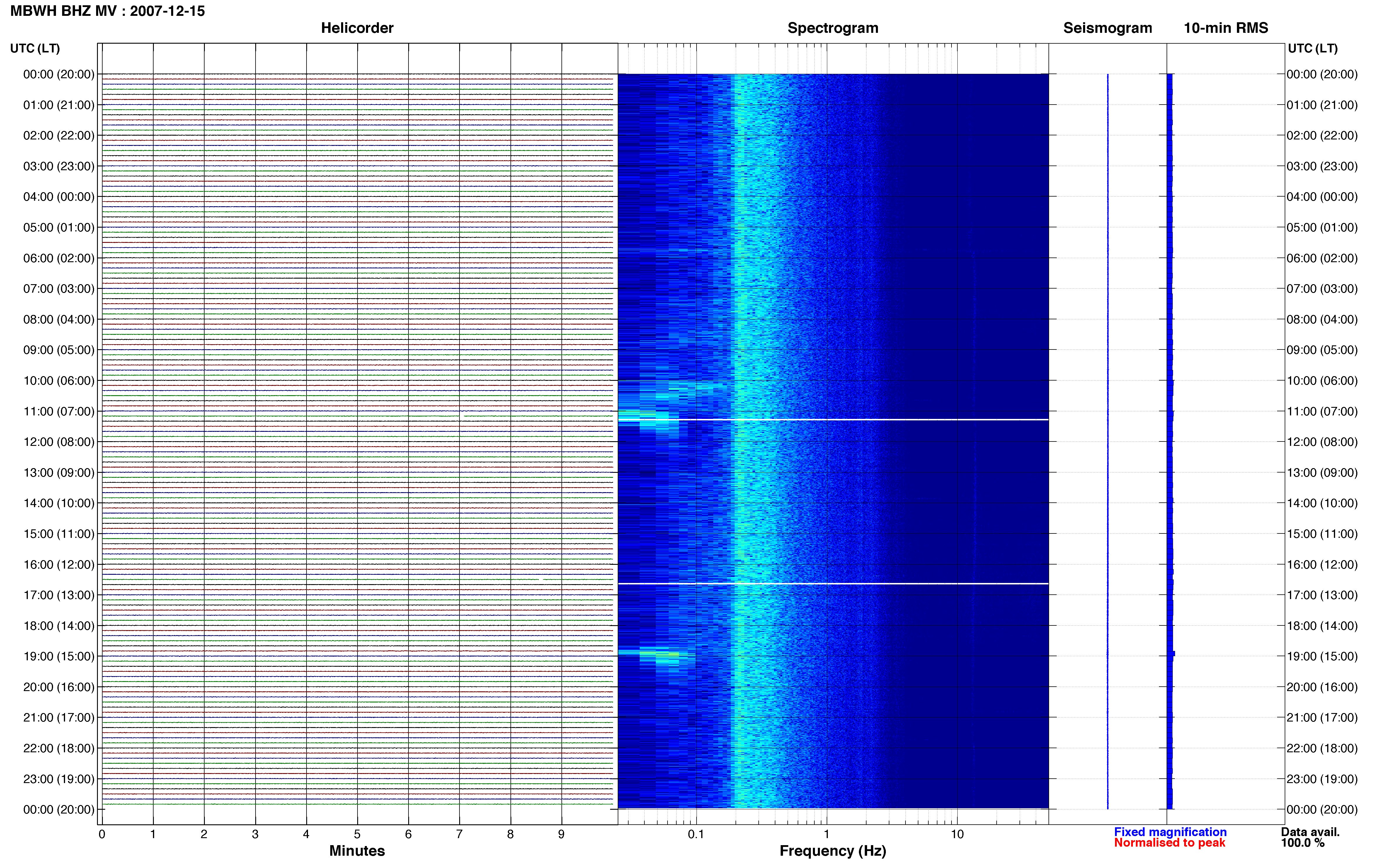Click the 'Seismogram' column heading
Viewport: 1389px width, 868px height.
coord(1108,28)
